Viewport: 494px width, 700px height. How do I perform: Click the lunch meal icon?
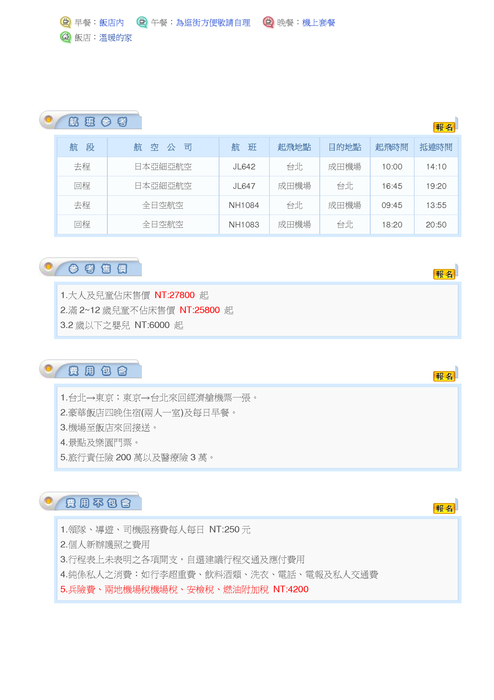(x=142, y=22)
